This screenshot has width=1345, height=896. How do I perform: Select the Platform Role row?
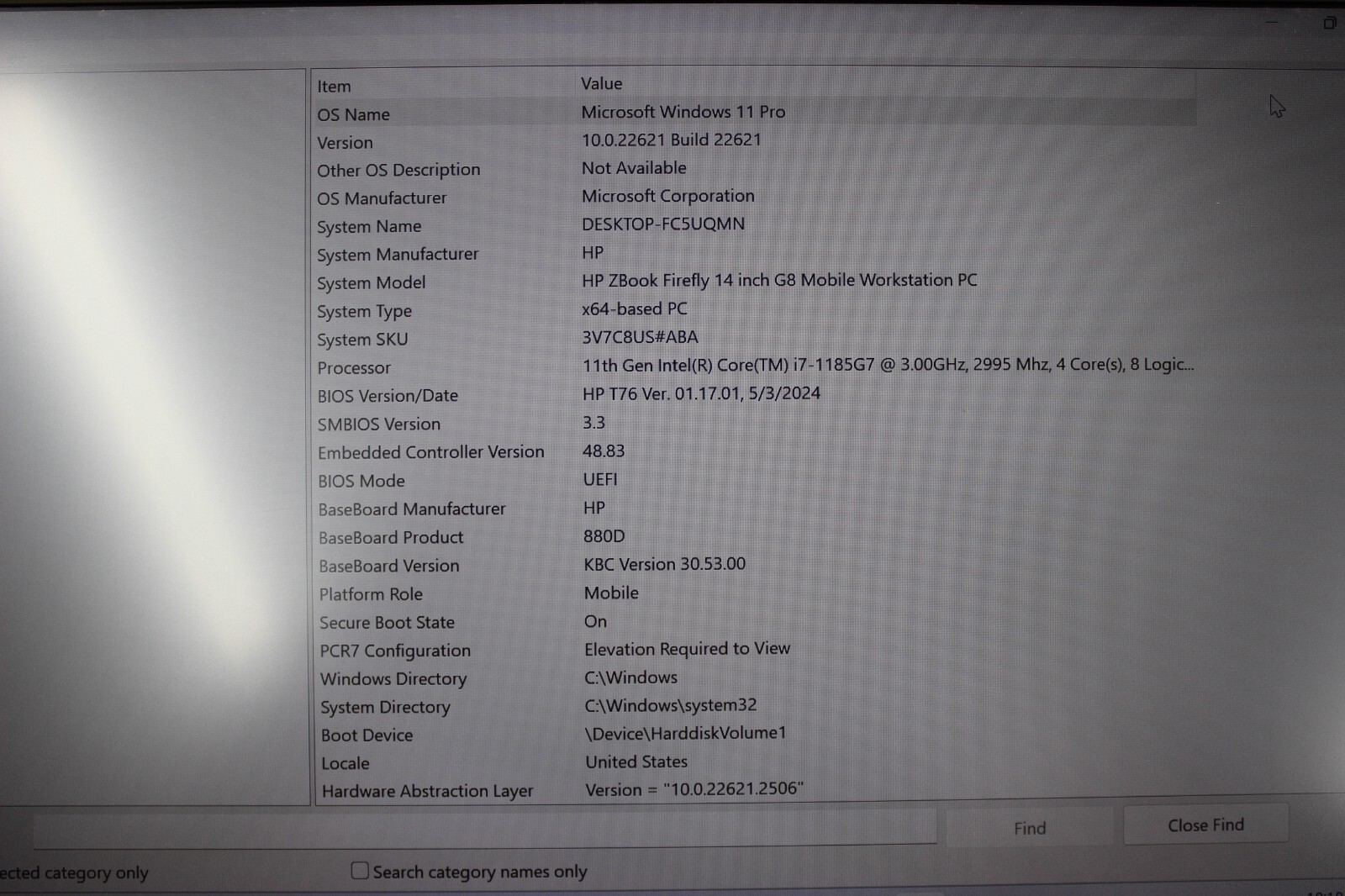(755, 593)
